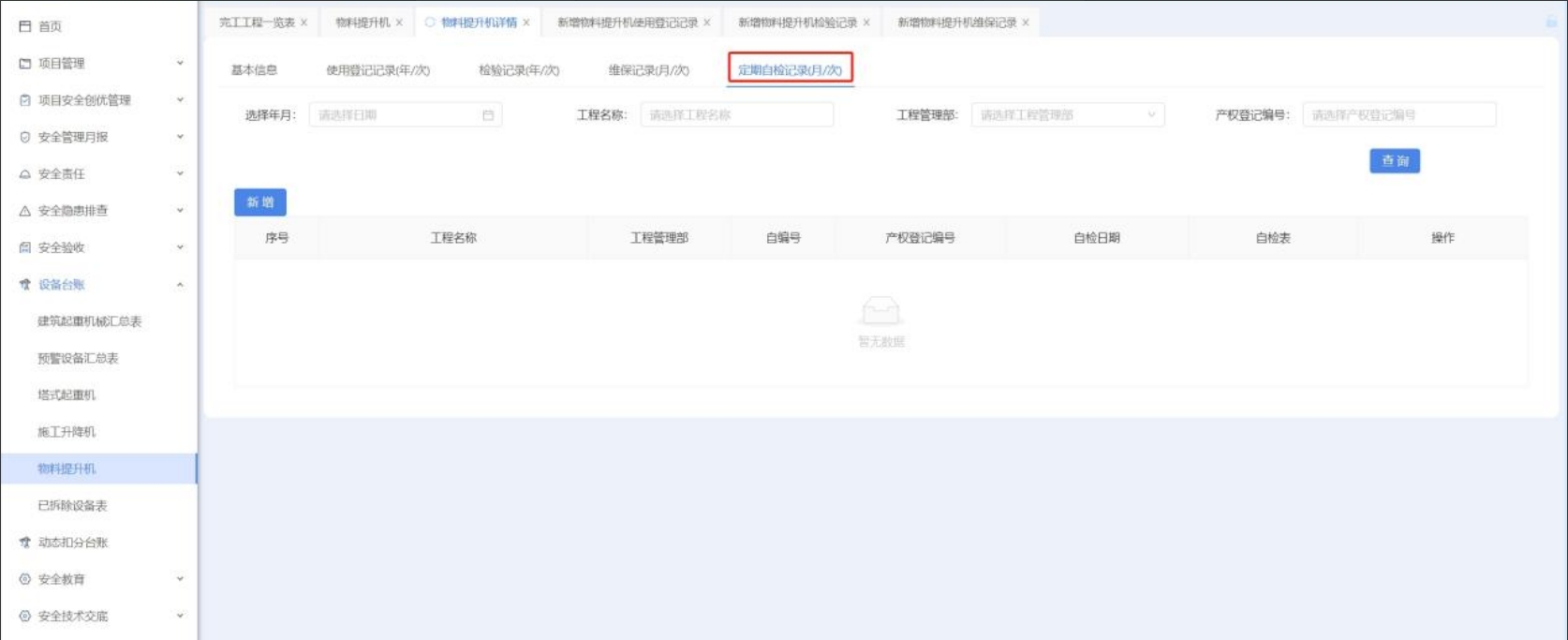Open the 工程管理部 dropdown
The height and width of the screenshot is (640, 1568).
[1067, 115]
